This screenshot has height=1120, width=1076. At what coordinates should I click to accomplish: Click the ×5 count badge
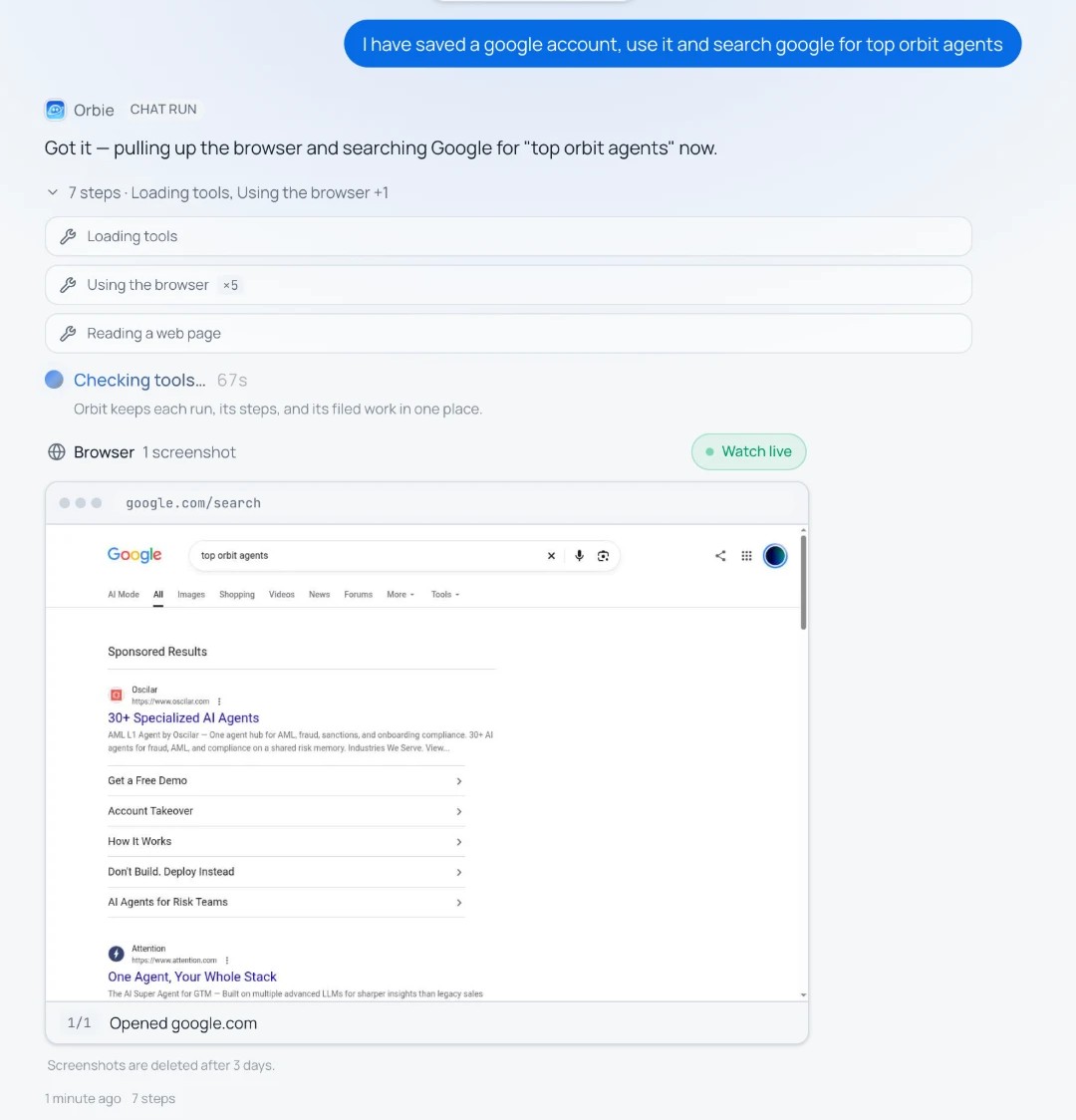pos(230,285)
